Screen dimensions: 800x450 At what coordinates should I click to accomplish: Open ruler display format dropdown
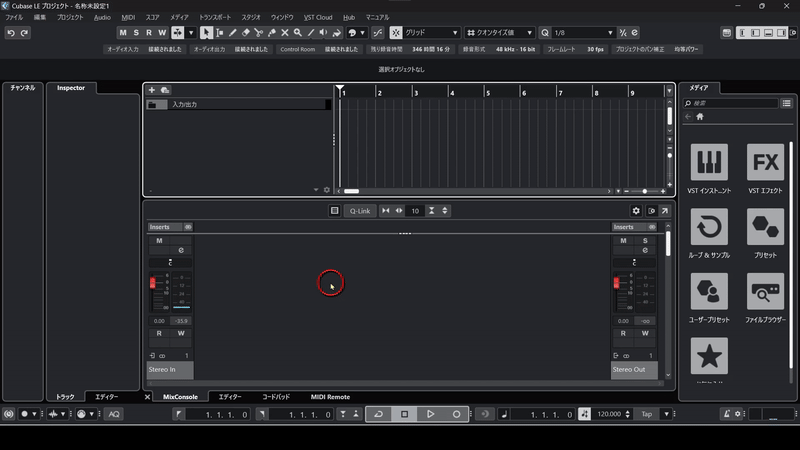click(669, 91)
